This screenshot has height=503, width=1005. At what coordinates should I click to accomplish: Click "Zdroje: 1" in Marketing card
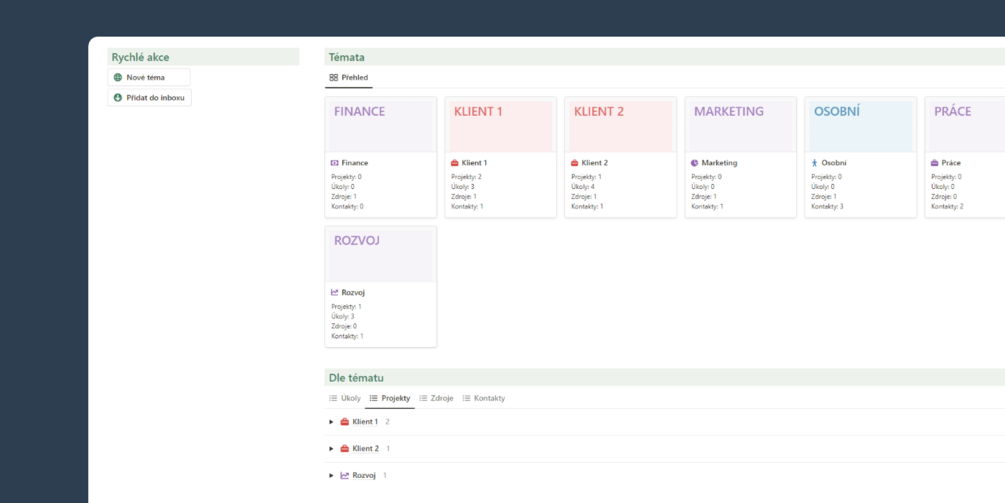click(x=704, y=197)
